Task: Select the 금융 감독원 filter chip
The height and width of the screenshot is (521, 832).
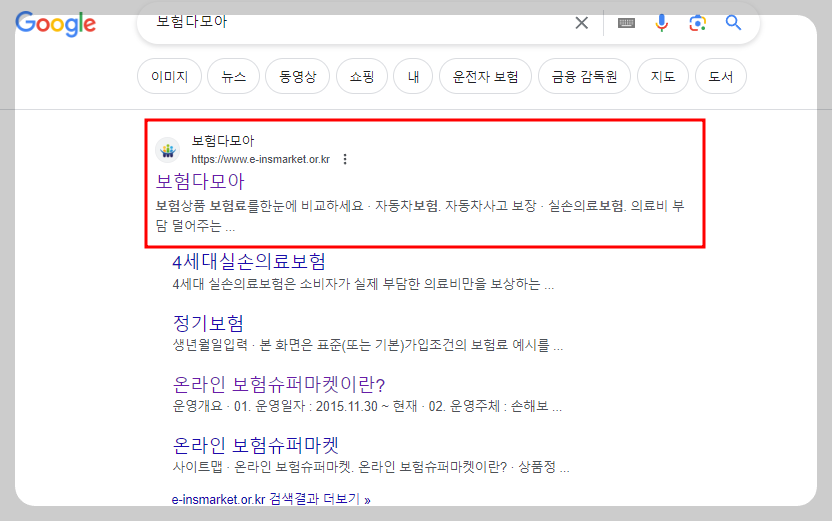Action: pyautogui.click(x=584, y=76)
